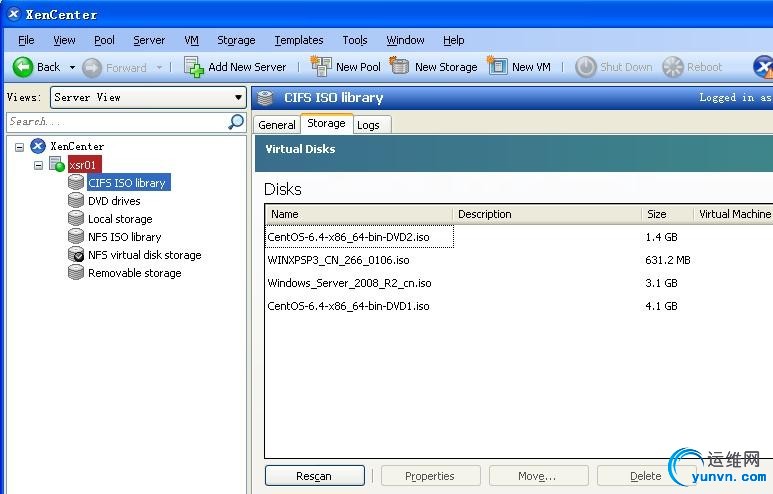Click the New VM toolbar icon
Image resolution: width=773 pixels, height=494 pixels.
497,66
